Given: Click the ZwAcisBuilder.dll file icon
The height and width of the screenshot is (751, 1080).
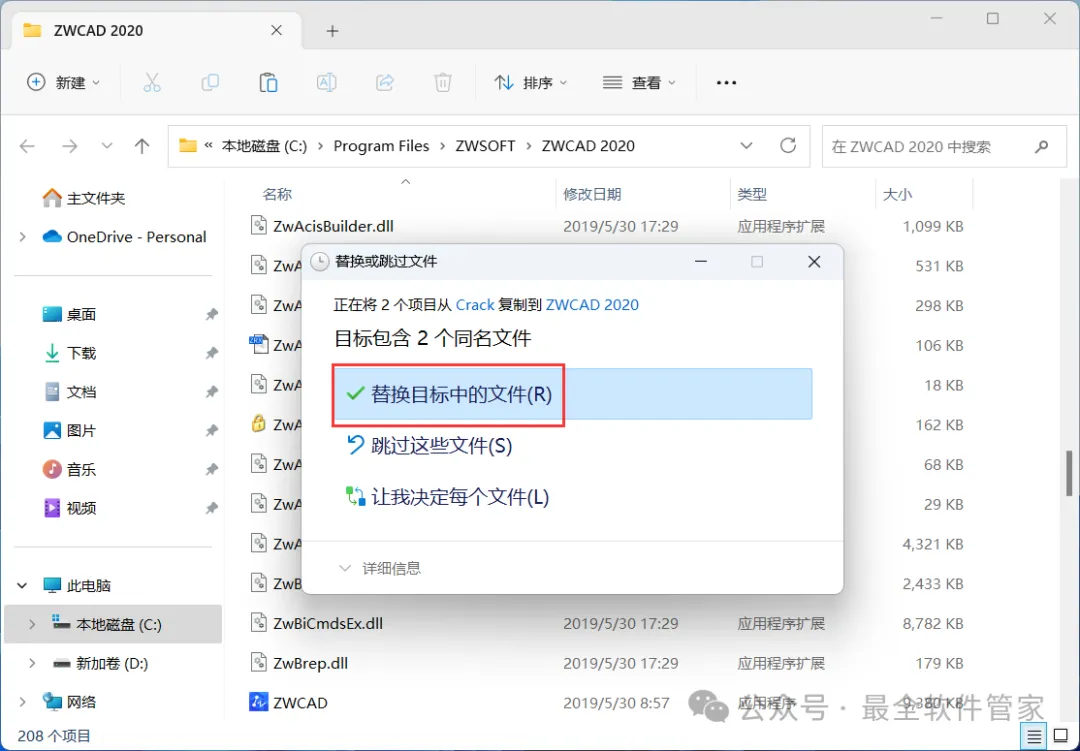Looking at the screenshot, I should [258, 226].
